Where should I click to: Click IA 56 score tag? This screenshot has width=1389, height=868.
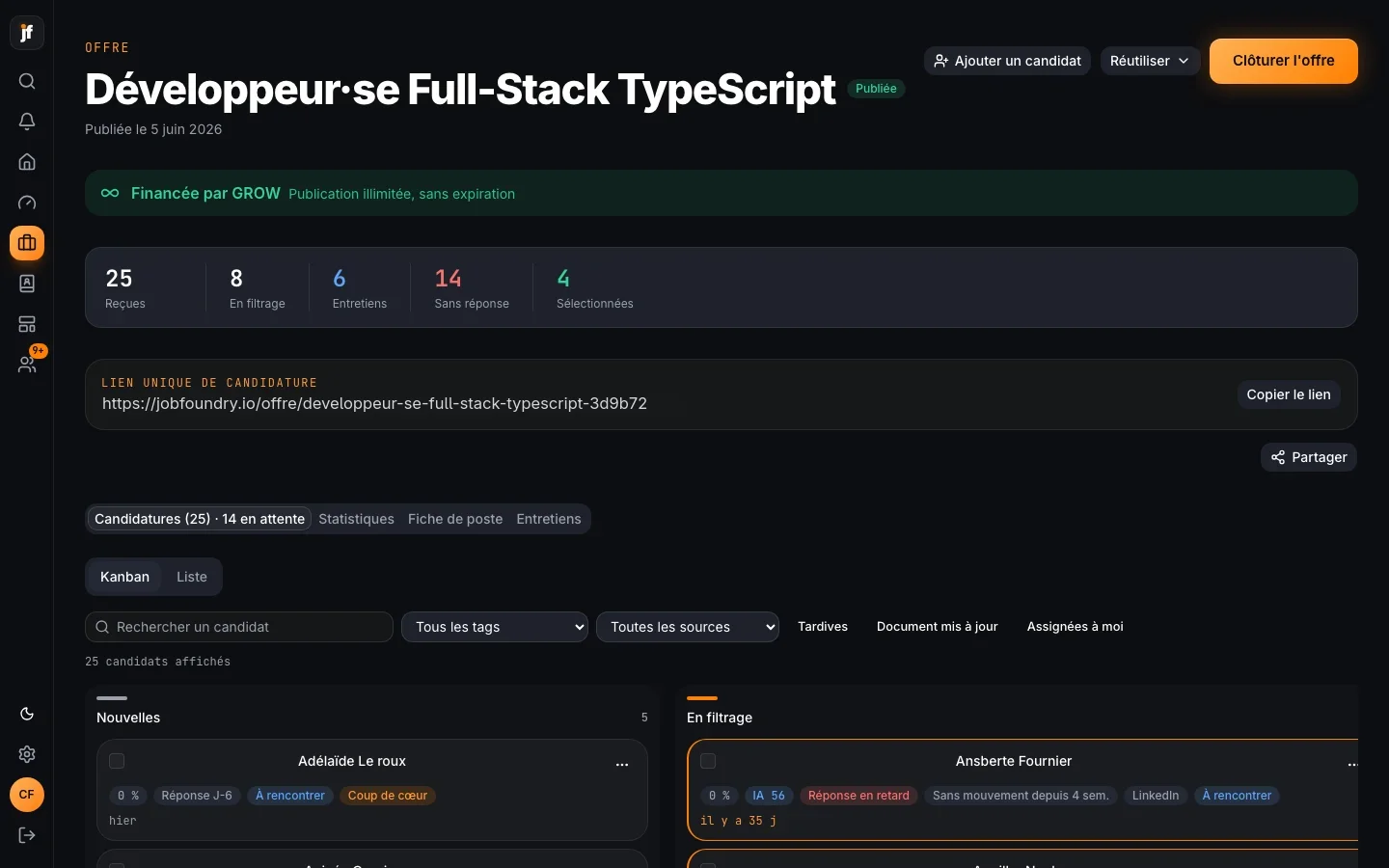pos(769,796)
